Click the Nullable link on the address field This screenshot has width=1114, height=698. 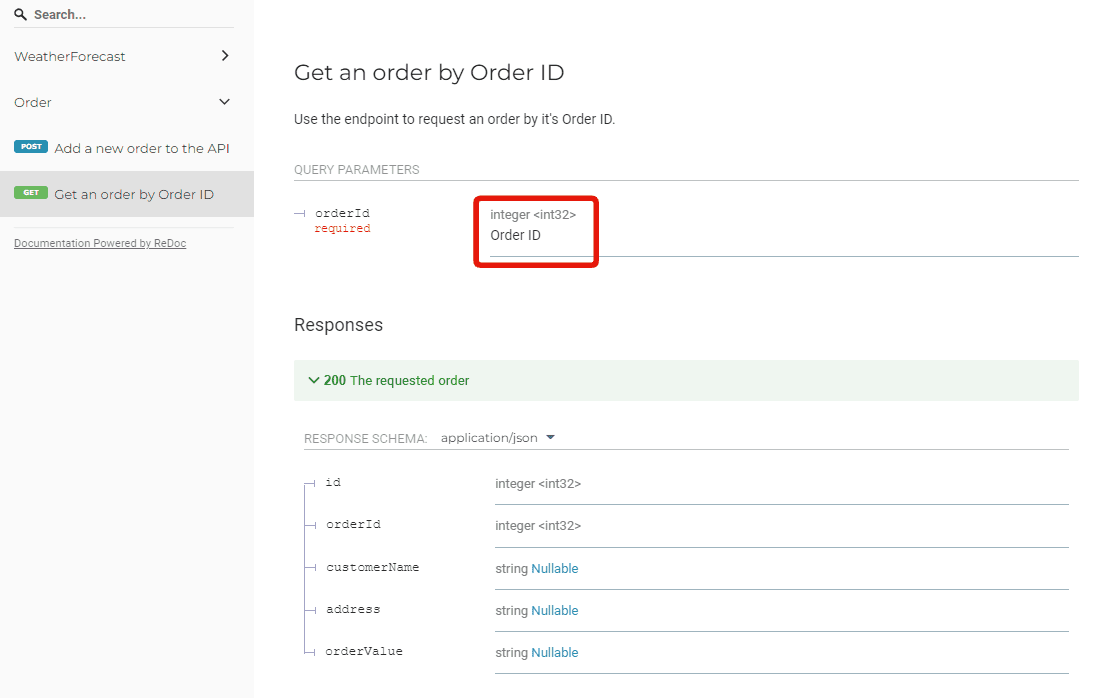(x=557, y=610)
